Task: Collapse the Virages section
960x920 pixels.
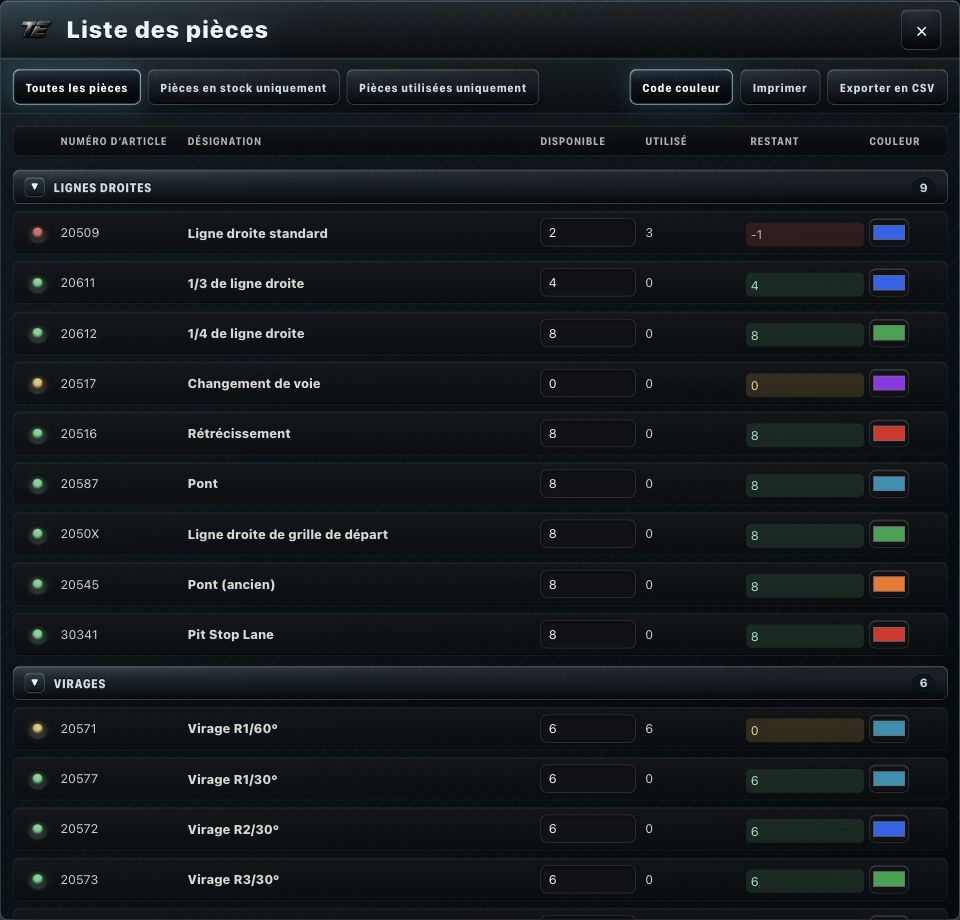Action: click(x=35, y=683)
